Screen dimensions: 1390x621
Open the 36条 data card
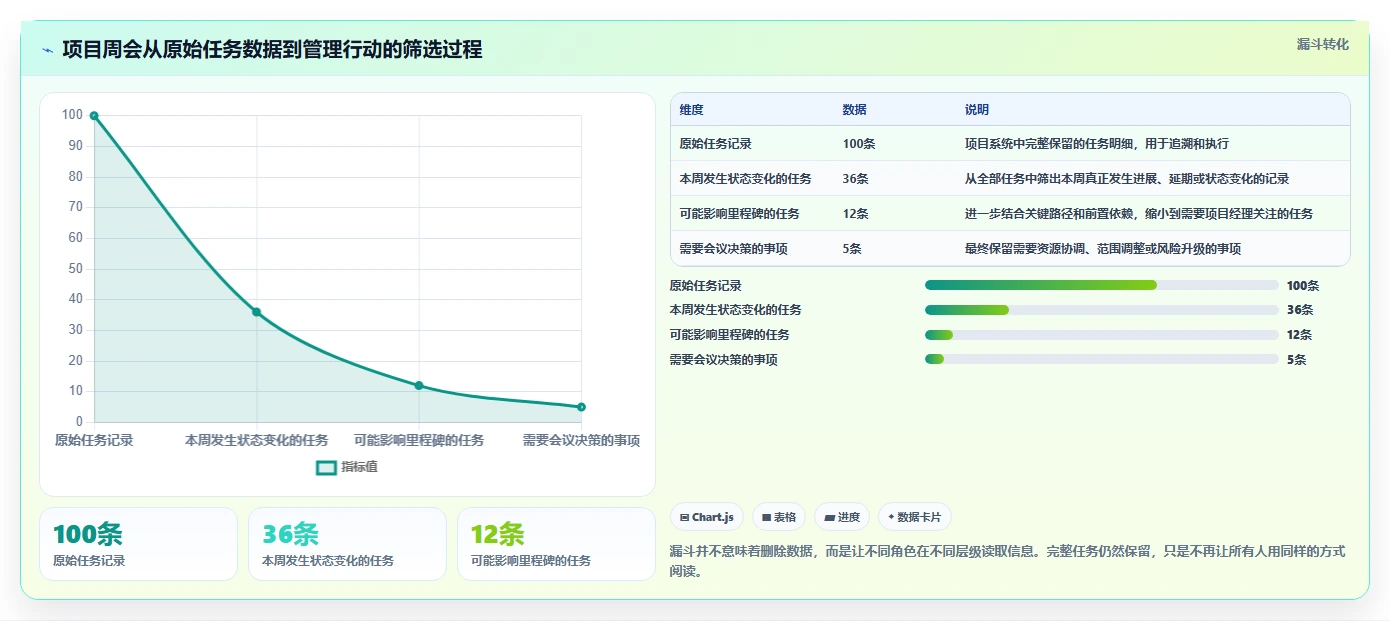point(347,544)
